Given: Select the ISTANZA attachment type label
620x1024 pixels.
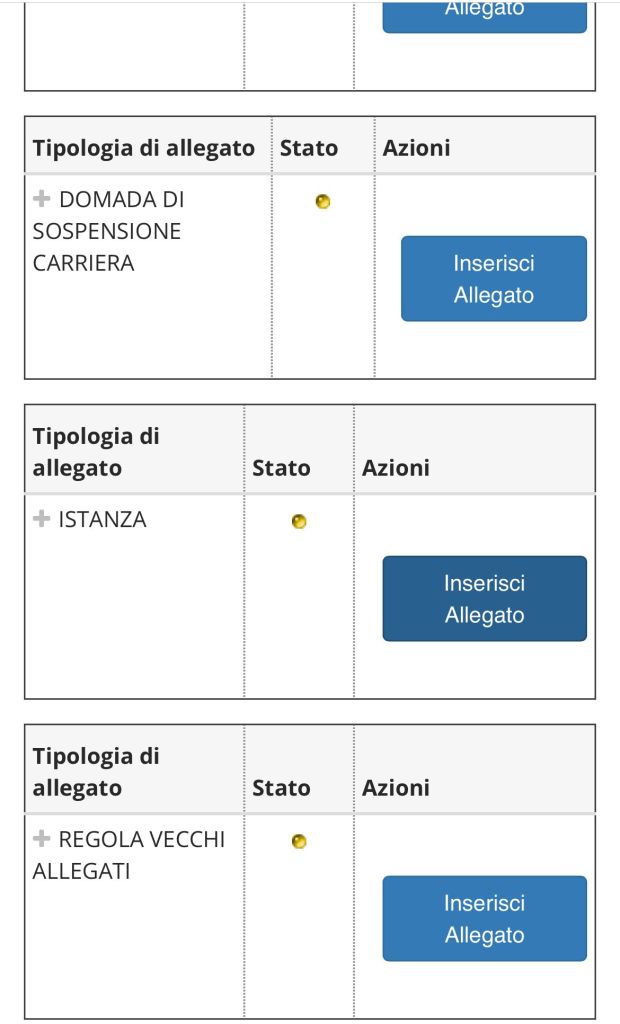Looking at the screenshot, I should [x=102, y=519].
